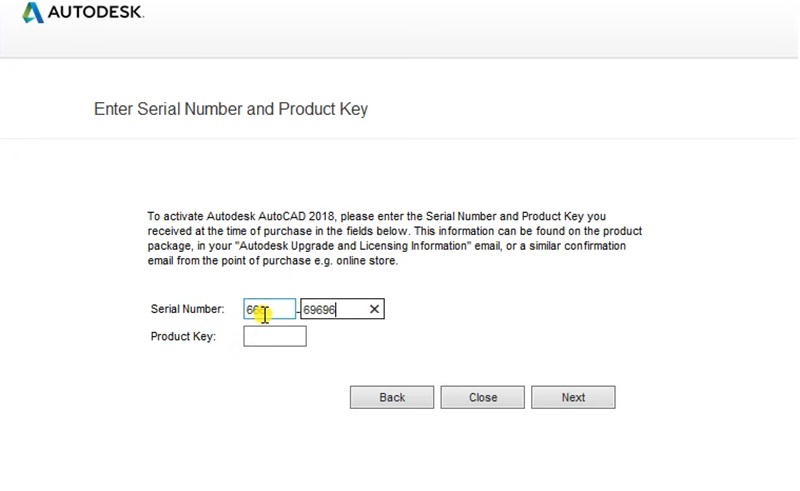
Task: Click the Product Key input field
Action: (274, 336)
